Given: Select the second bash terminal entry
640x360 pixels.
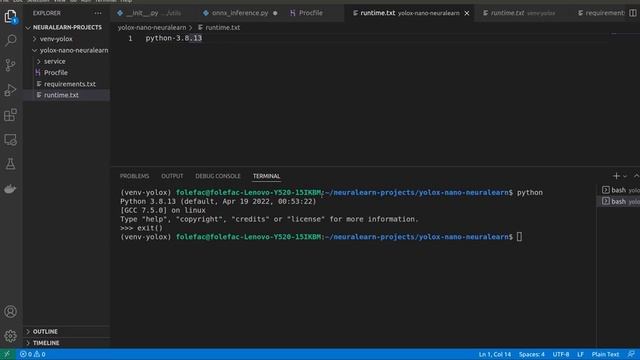Looking at the screenshot, I should click(x=620, y=202).
